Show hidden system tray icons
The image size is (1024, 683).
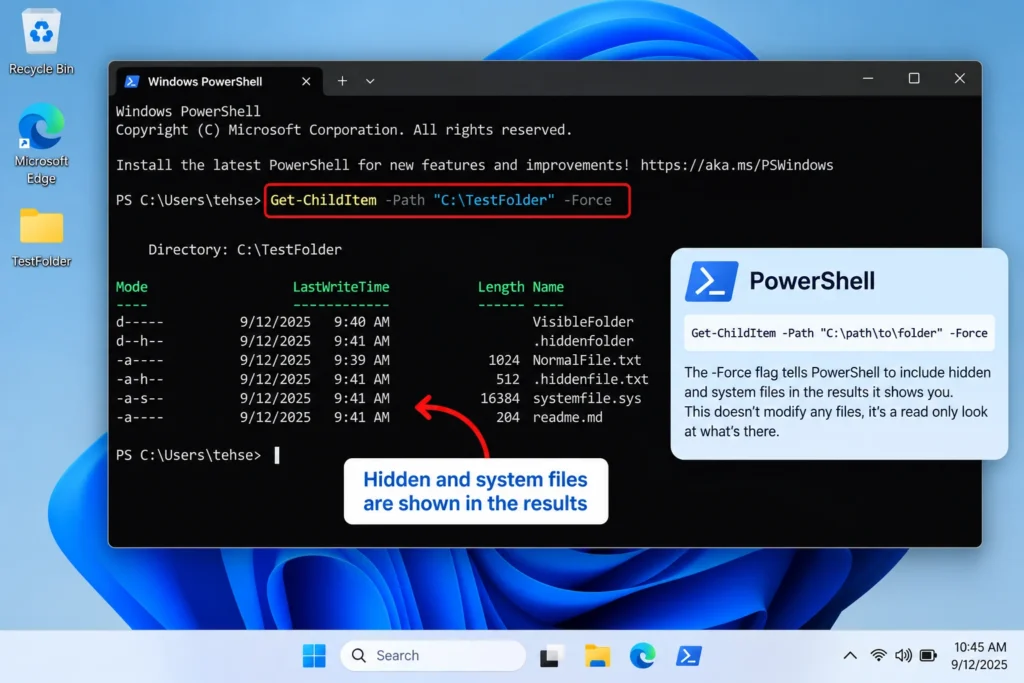point(850,656)
